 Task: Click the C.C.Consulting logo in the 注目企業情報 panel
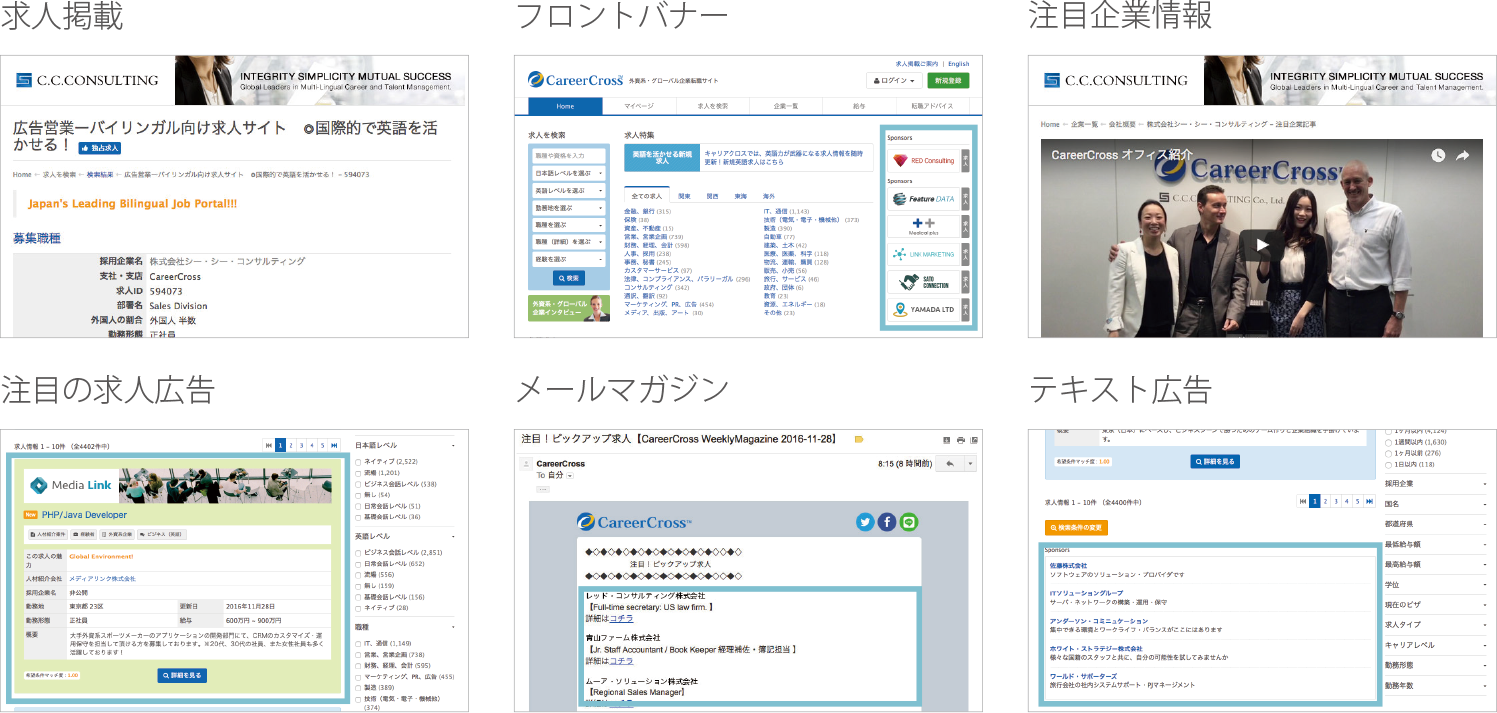tap(1115, 80)
